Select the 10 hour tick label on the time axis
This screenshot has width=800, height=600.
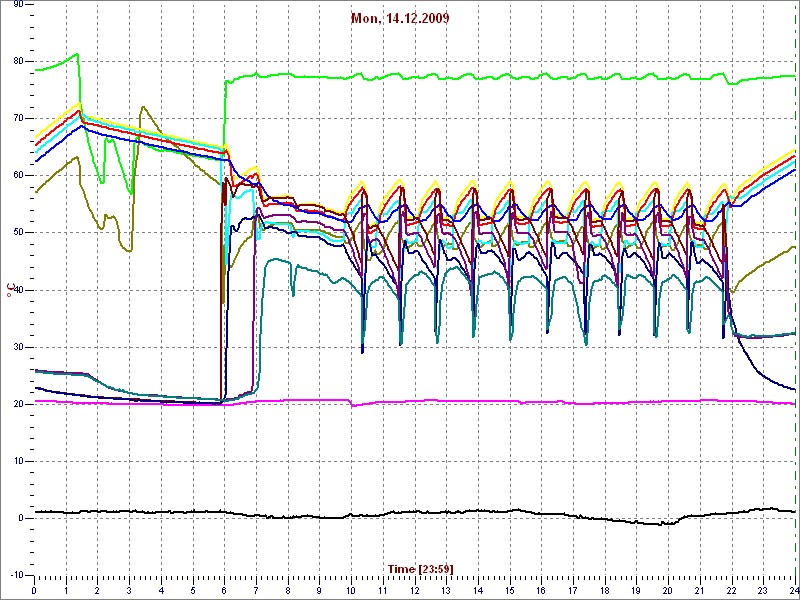point(351,590)
